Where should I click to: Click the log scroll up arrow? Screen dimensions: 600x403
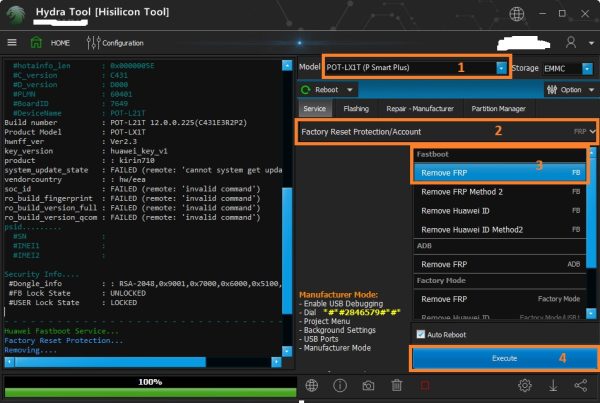287,65
